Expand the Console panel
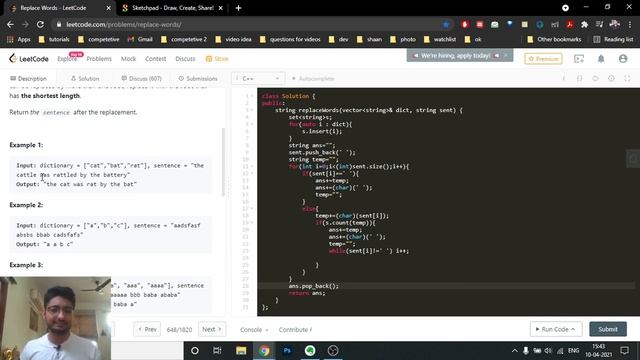Image resolution: width=640 pixels, height=360 pixels. (x=254, y=329)
